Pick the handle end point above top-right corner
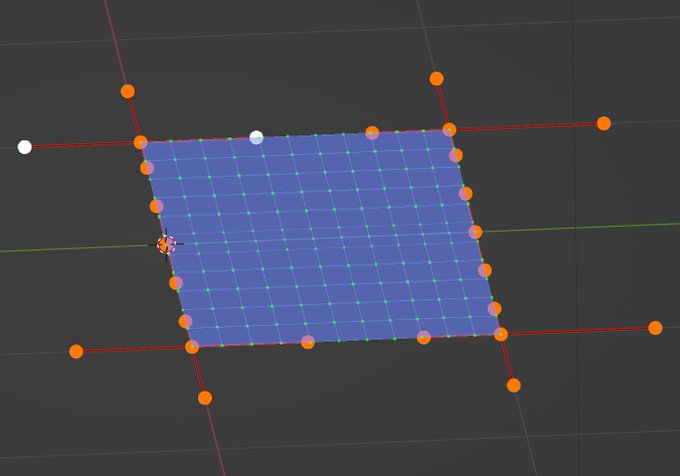680x476 pixels. pos(436,78)
